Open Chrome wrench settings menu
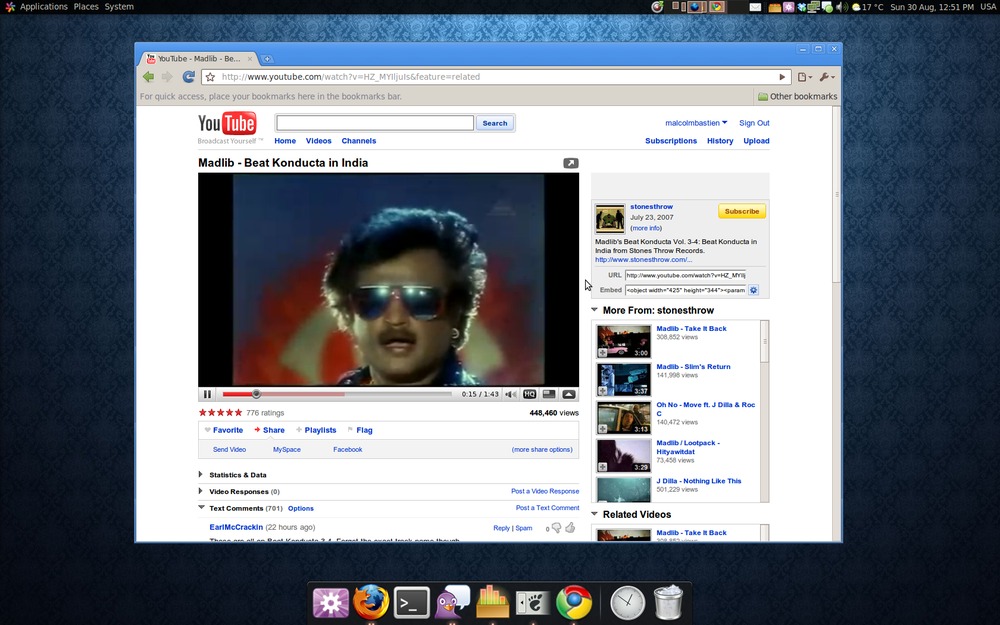The image size is (1000, 625). click(x=826, y=77)
